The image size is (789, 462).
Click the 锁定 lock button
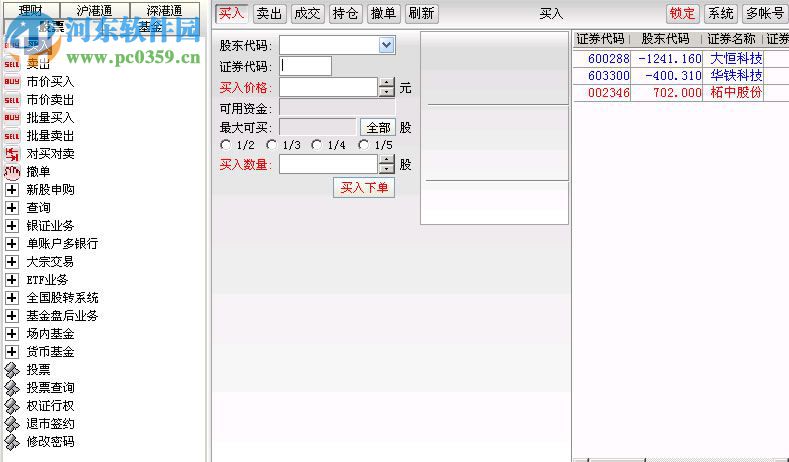click(x=682, y=14)
